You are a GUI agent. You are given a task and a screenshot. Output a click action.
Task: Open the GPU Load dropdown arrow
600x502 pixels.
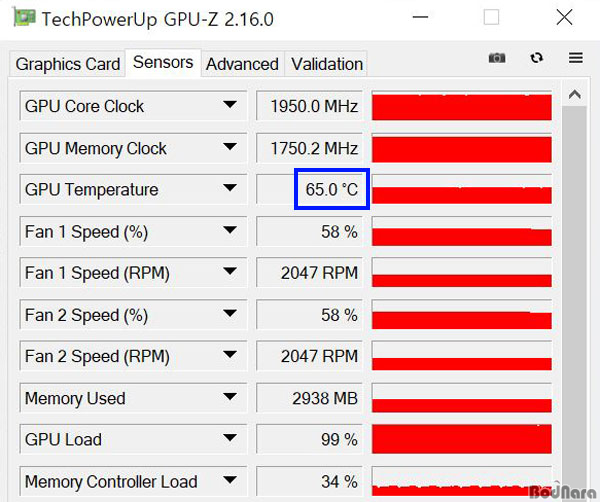pyautogui.click(x=230, y=439)
